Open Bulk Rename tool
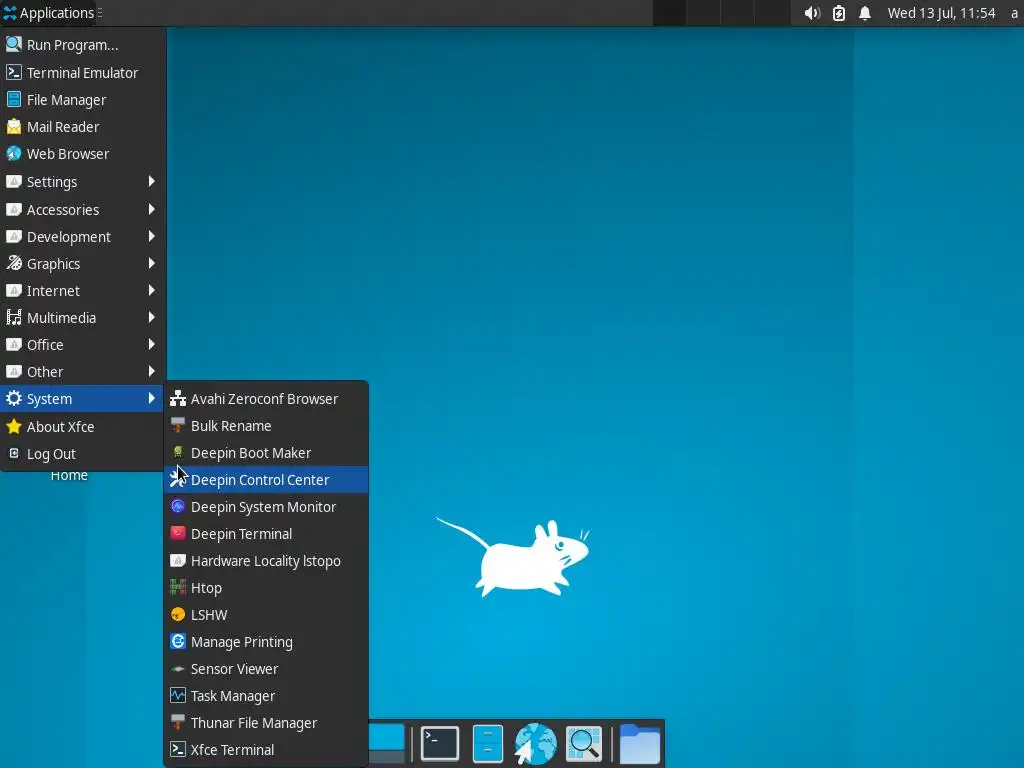1024x768 pixels. (x=266, y=426)
